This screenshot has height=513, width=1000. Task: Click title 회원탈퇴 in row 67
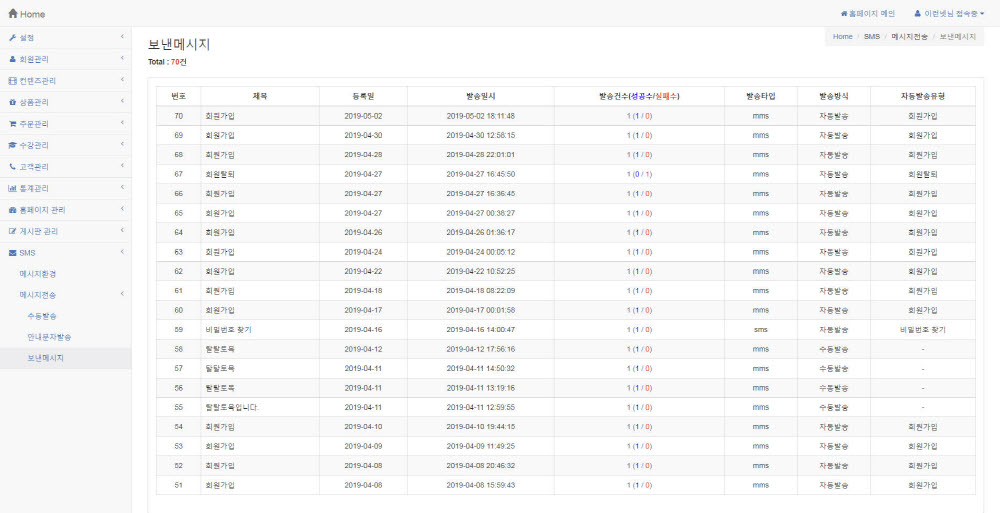click(220, 174)
